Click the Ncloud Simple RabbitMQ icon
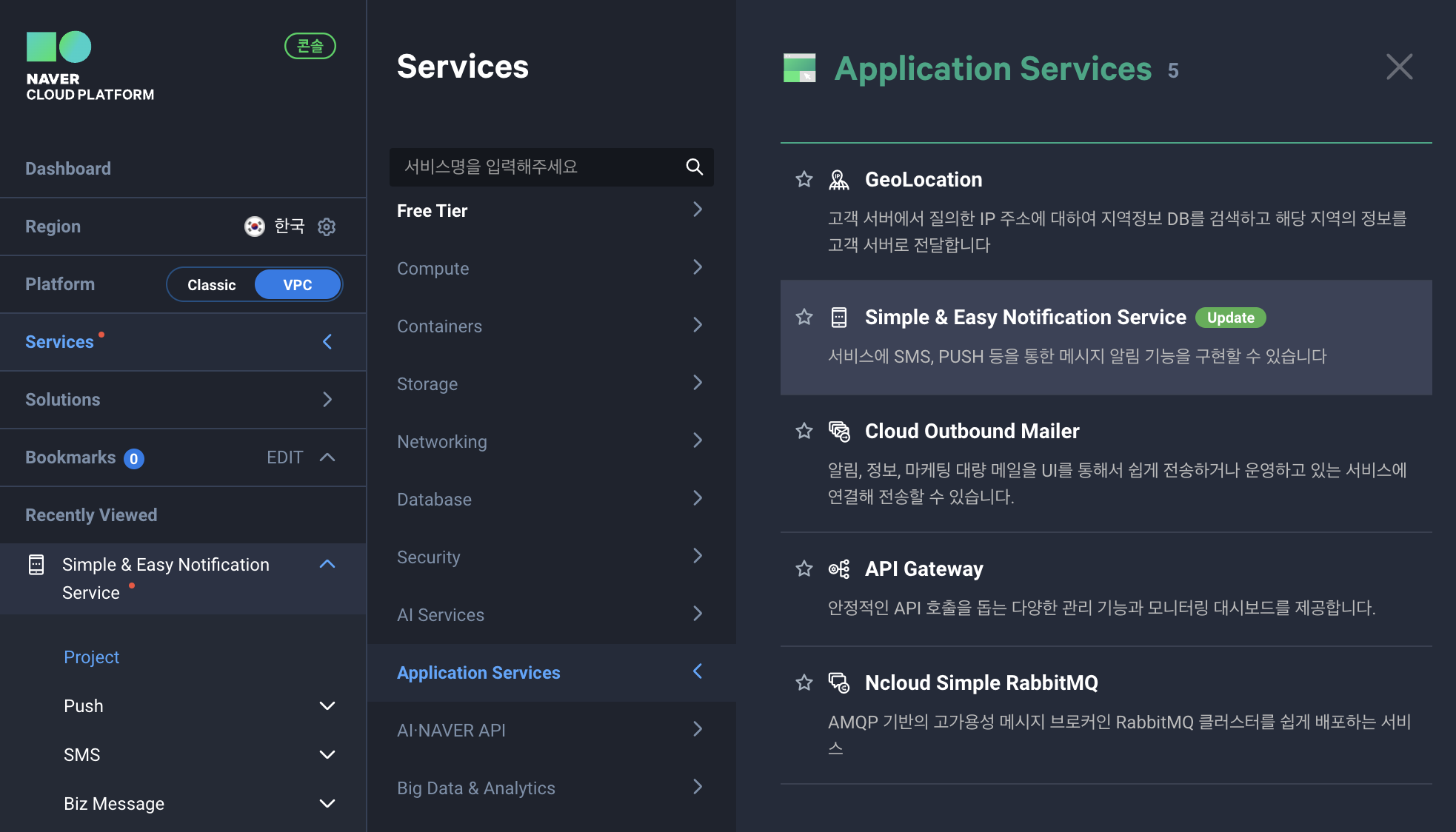Image resolution: width=1456 pixels, height=832 pixels. click(x=838, y=683)
